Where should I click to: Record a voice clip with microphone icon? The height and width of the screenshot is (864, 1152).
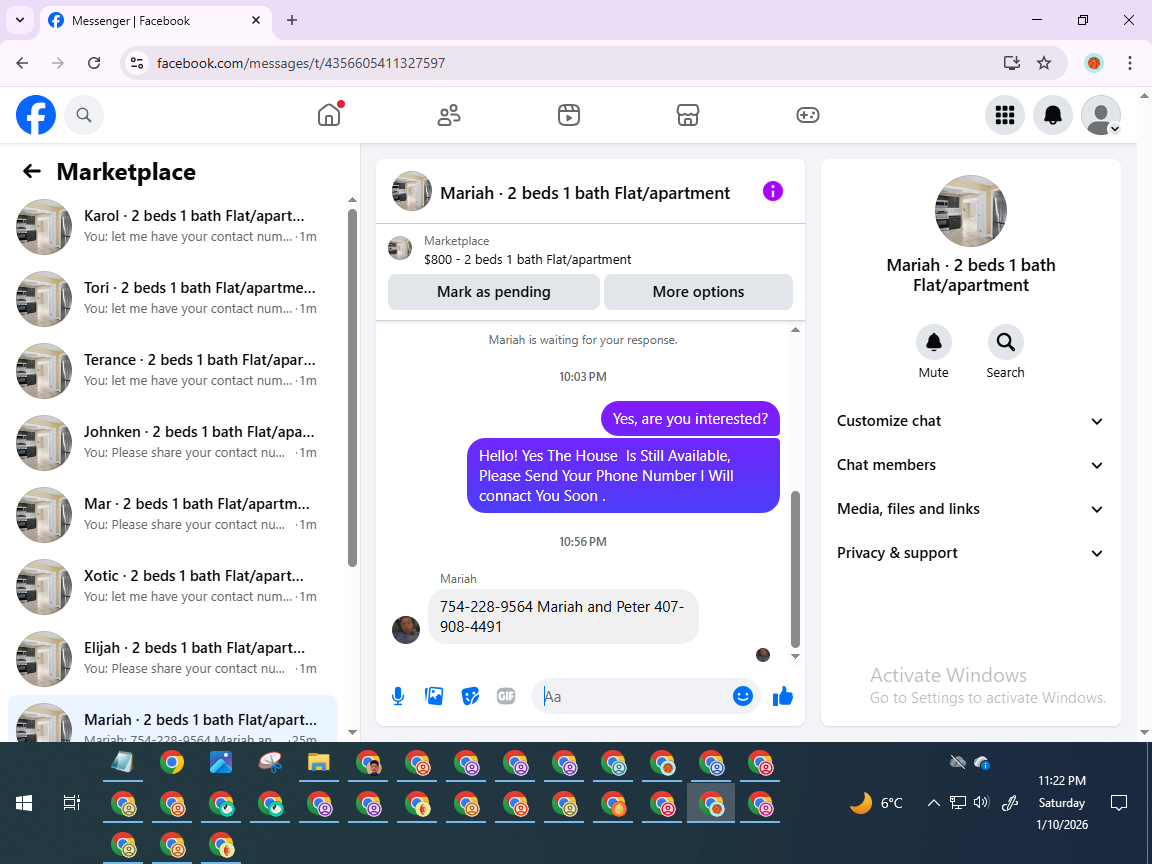398,696
